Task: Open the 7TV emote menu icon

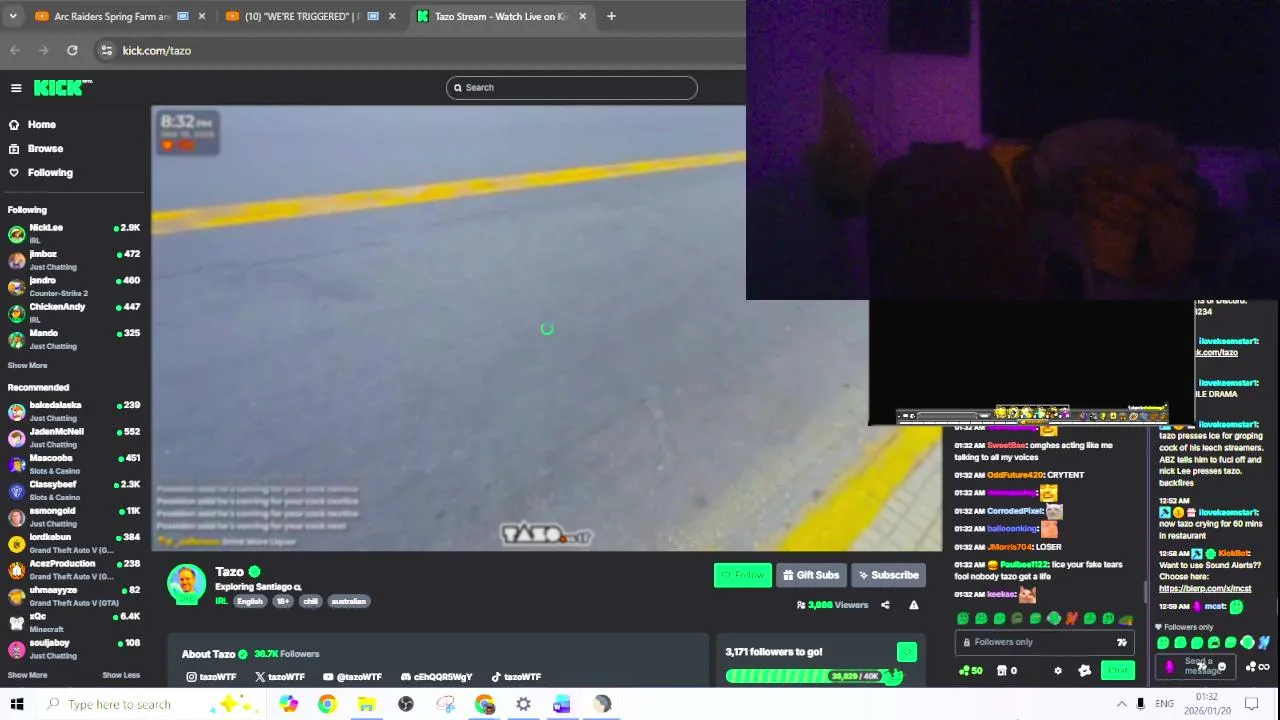Action: coord(1122,643)
